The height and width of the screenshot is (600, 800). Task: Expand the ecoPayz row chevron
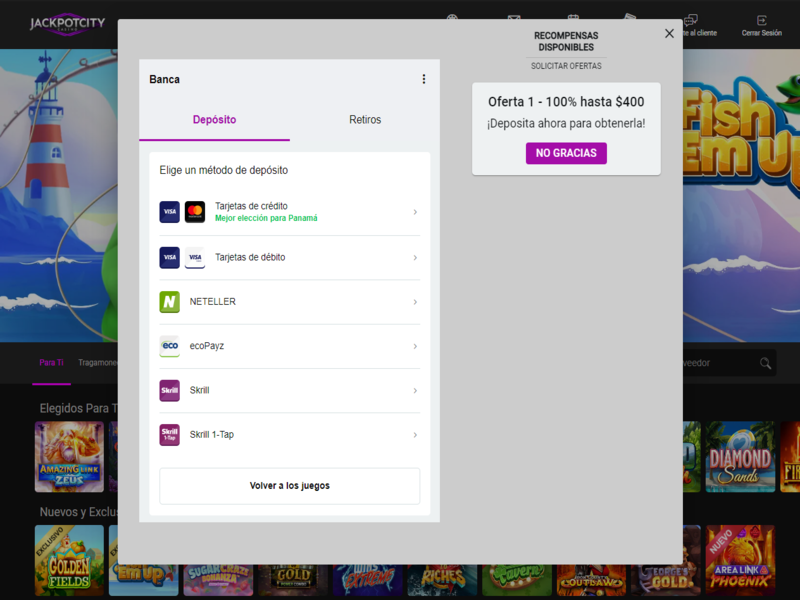coord(415,346)
